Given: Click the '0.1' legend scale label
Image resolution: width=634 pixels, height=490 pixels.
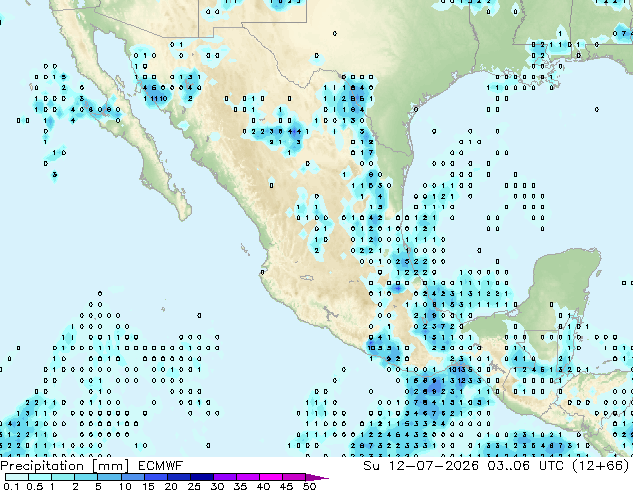Looking at the screenshot, I should (11, 486).
